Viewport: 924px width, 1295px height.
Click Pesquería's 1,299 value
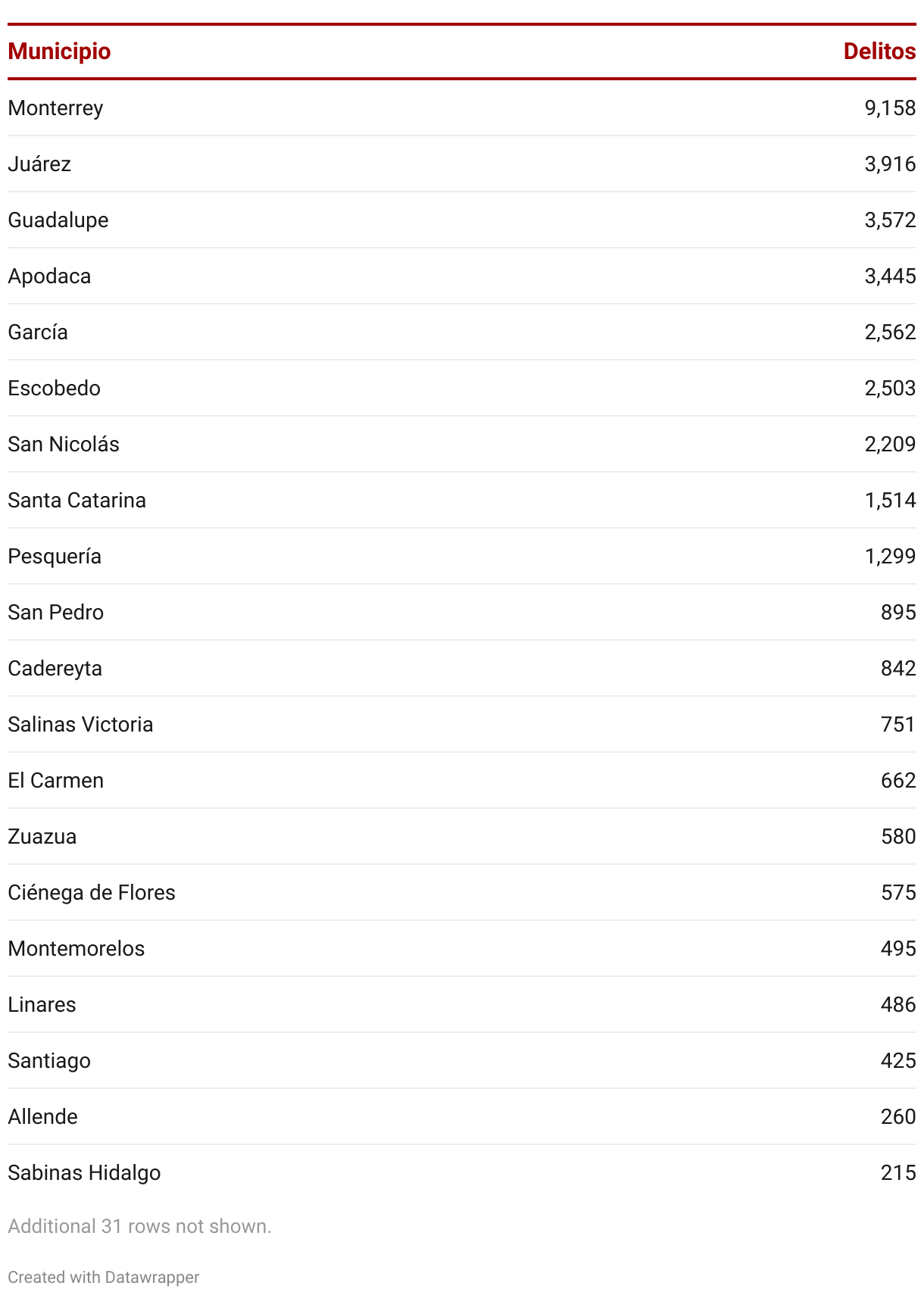(x=890, y=557)
